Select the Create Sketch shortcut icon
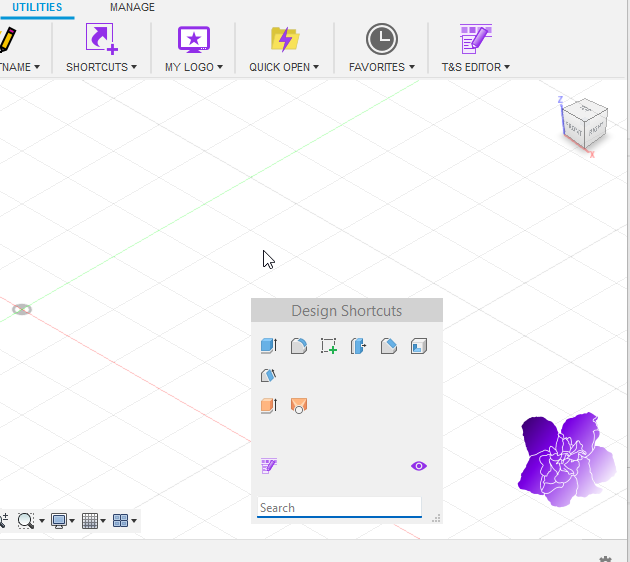The width and height of the screenshot is (630, 562). click(x=329, y=346)
